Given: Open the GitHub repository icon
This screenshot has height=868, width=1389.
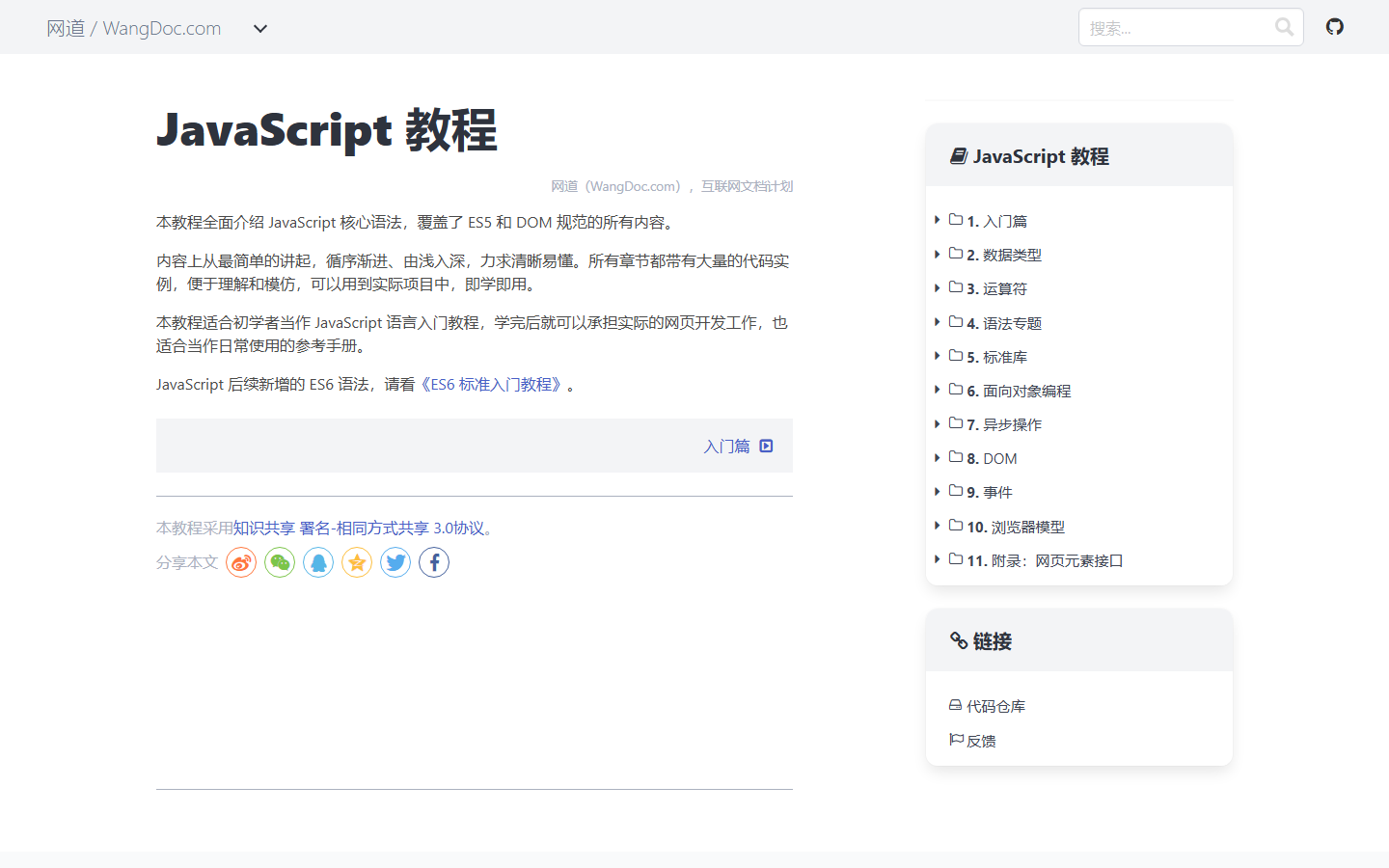Looking at the screenshot, I should click(1335, 27).
